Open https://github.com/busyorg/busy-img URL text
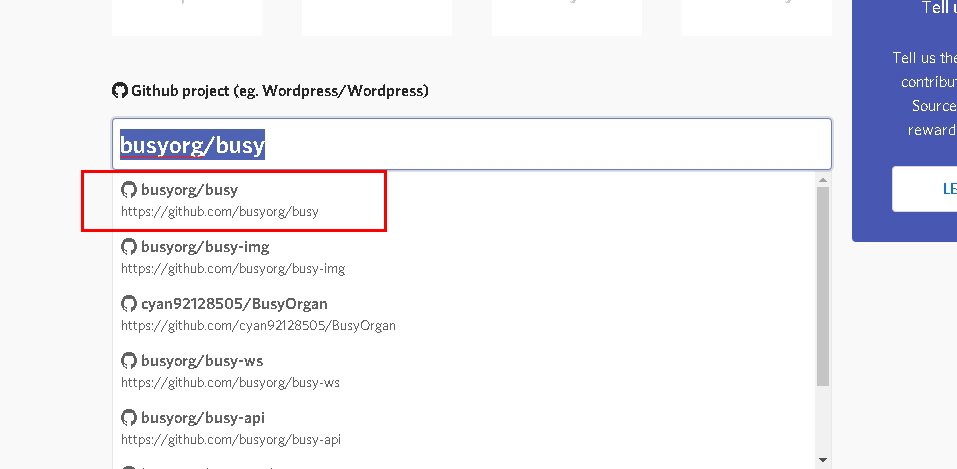957x469 pixels. pyautogui.click(x=233, y=269)
